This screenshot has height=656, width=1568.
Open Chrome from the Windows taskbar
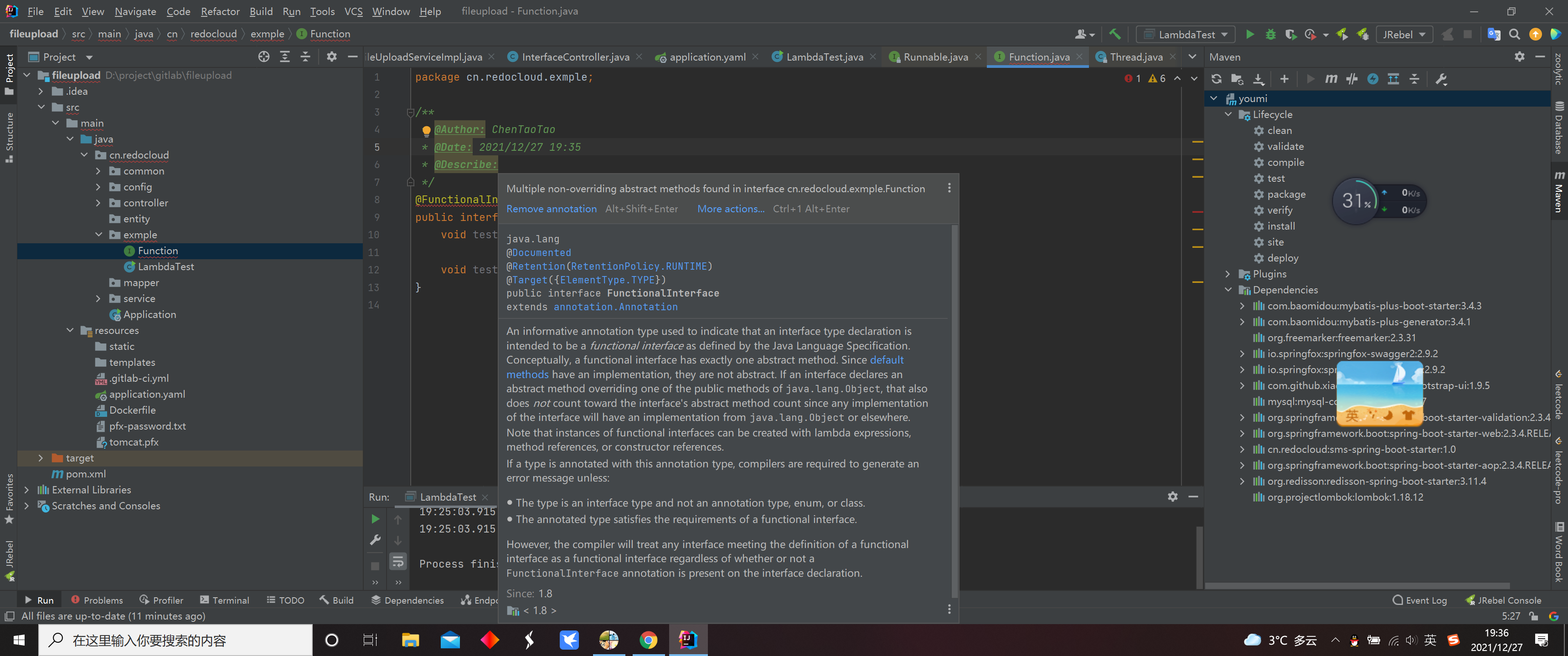(648, 640)
